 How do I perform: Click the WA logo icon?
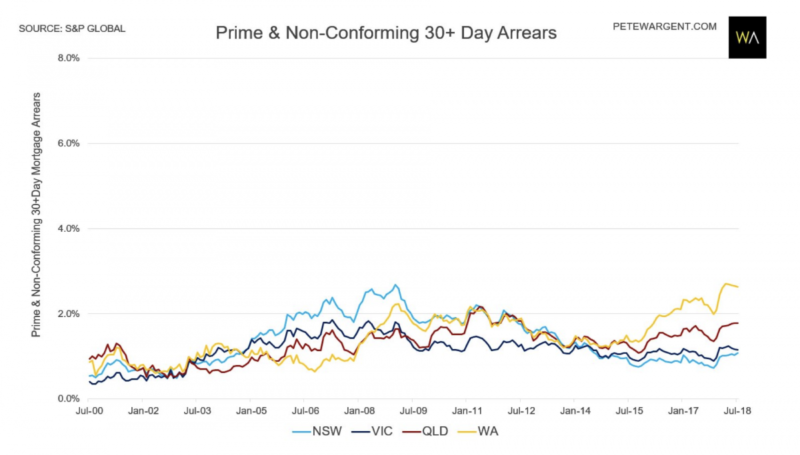pos(748,37)
